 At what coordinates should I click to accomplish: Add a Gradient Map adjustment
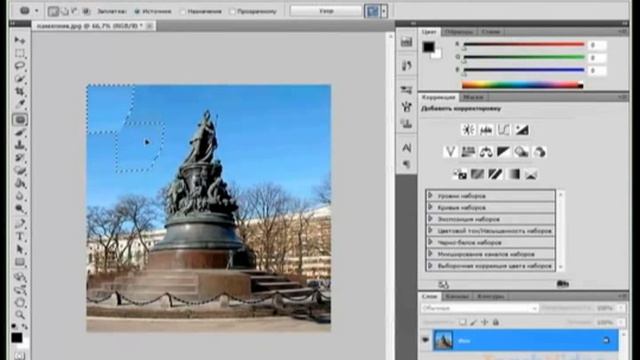[513, 175]
